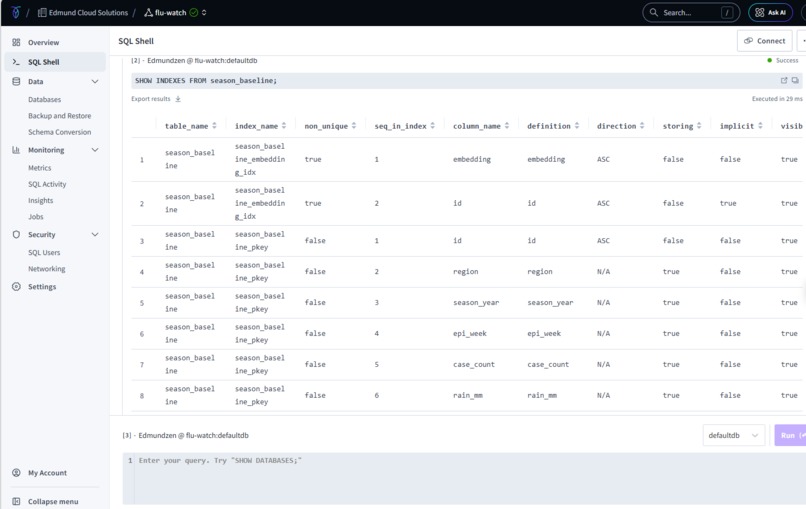Click the Export results link
This screenshot has width=806, height=509.
tap(151, 99)
